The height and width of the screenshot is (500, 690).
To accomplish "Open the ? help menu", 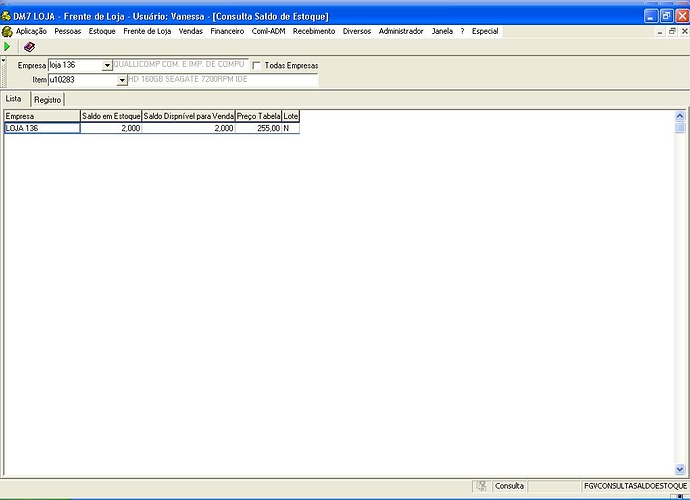I will point(462,31).
